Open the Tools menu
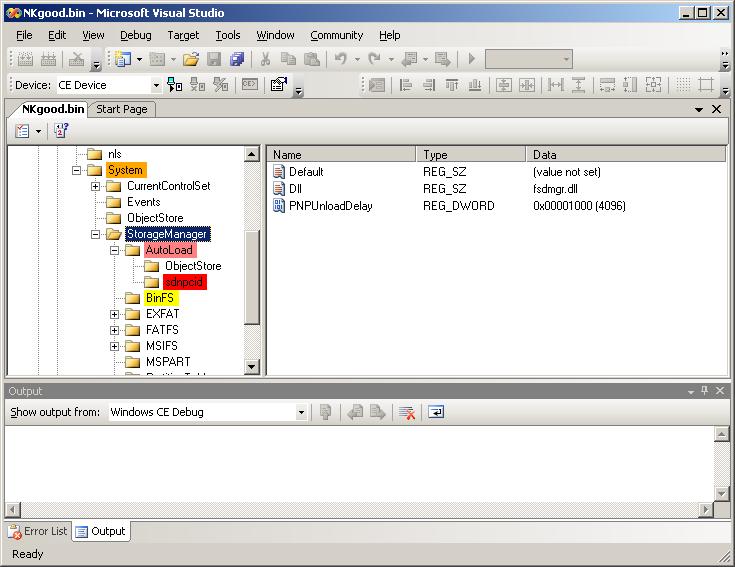This screenshot has height=567, width=735. 228,35
